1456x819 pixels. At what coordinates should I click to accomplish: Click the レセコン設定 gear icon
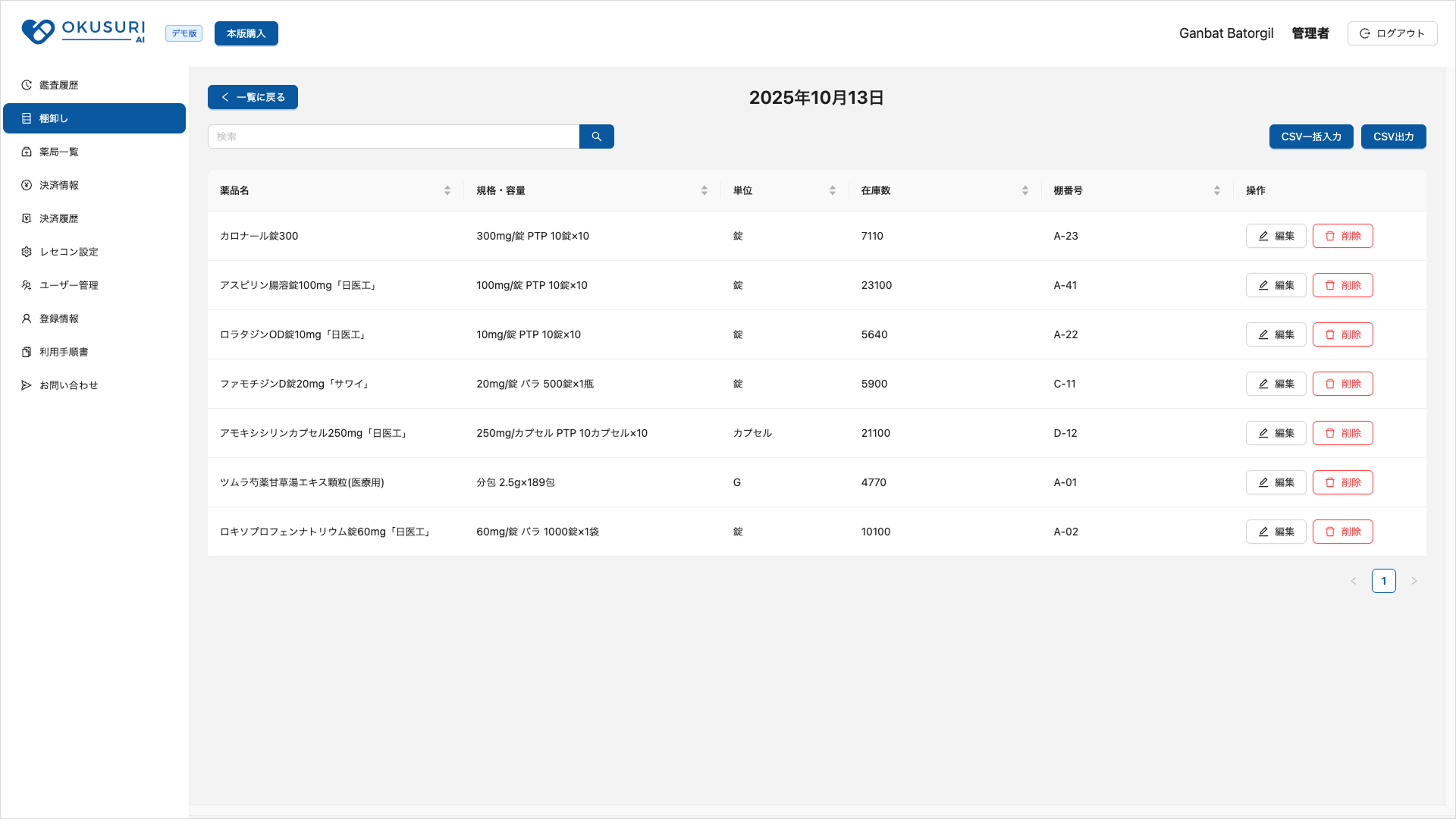[x=27, y=252]
